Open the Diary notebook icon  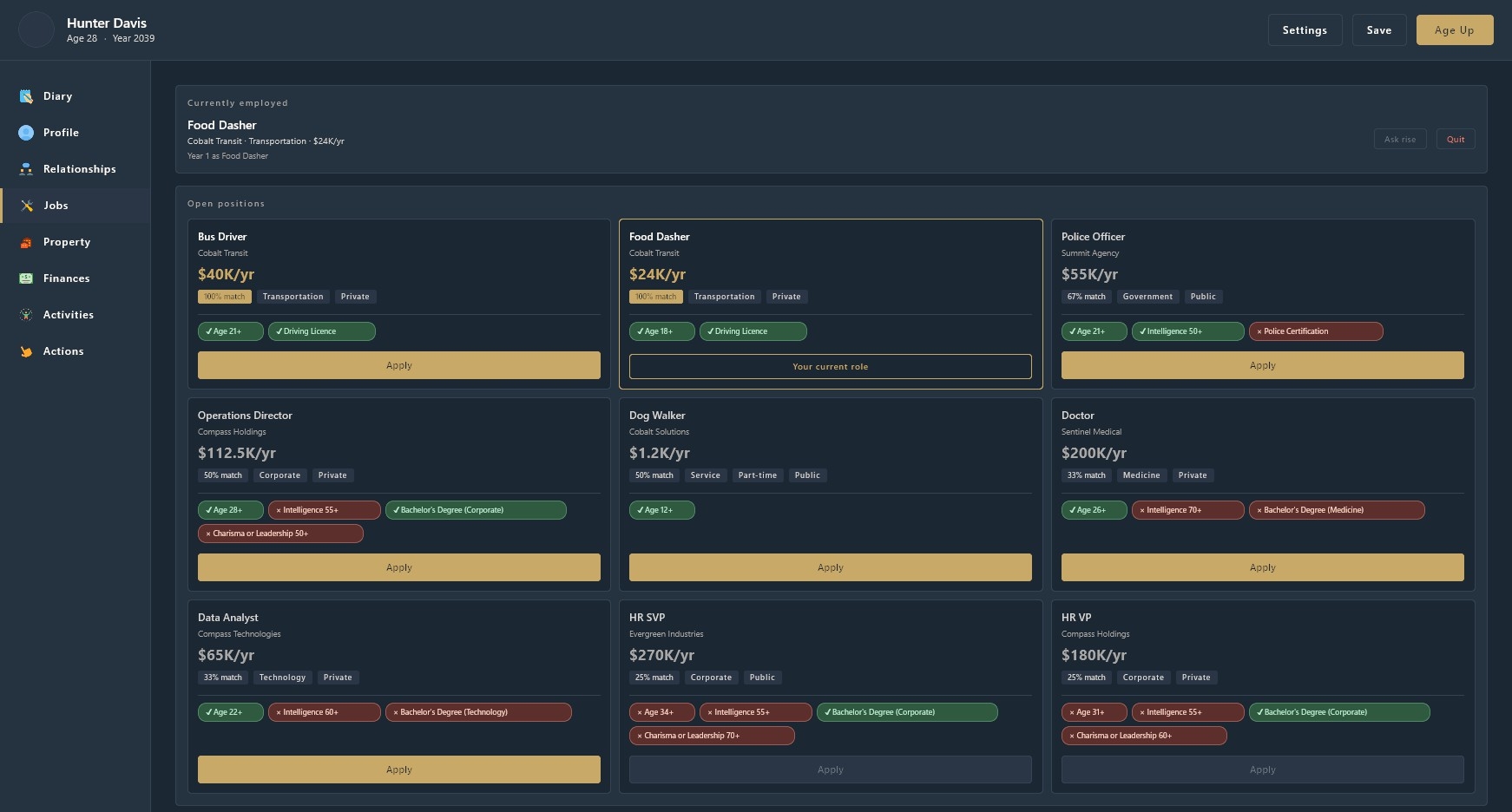click(x=26, y=96)
